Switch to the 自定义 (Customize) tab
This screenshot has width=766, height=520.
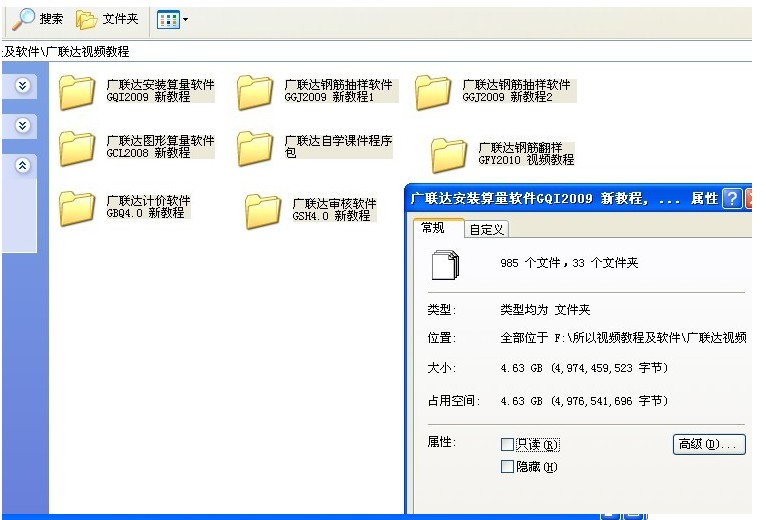487,229
